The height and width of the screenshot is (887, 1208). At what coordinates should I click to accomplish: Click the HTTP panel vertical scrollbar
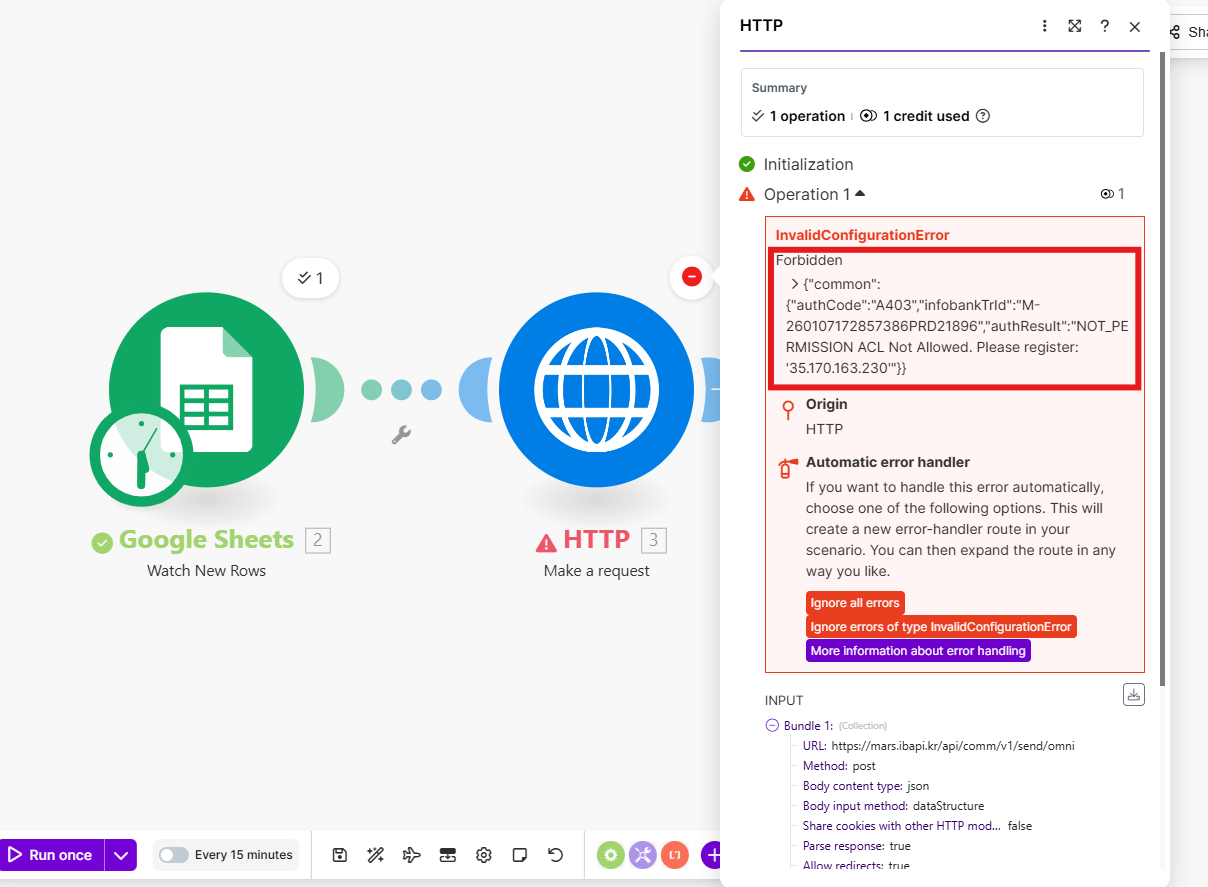[x=1162, y=370]
